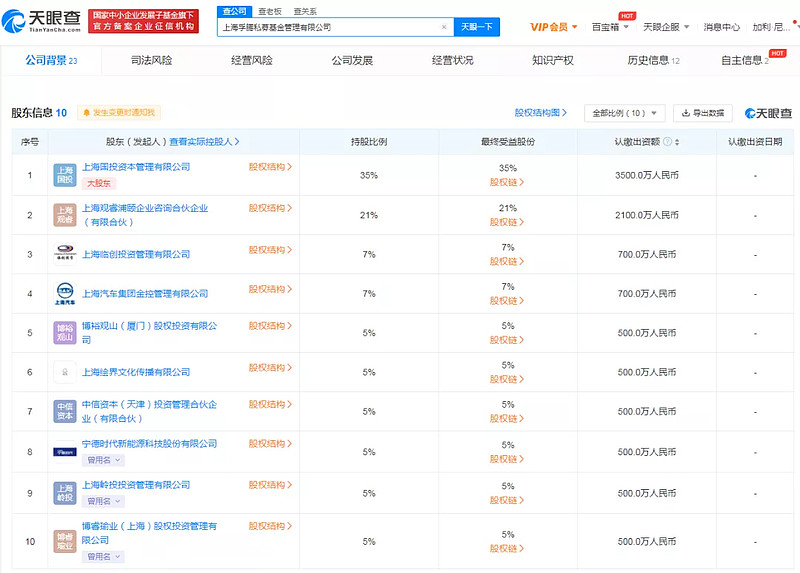Open 查看实际控股人 link in the header
The height and width of the screenshot is (573, 800).
pyautogui.click(x=204, y=142)
